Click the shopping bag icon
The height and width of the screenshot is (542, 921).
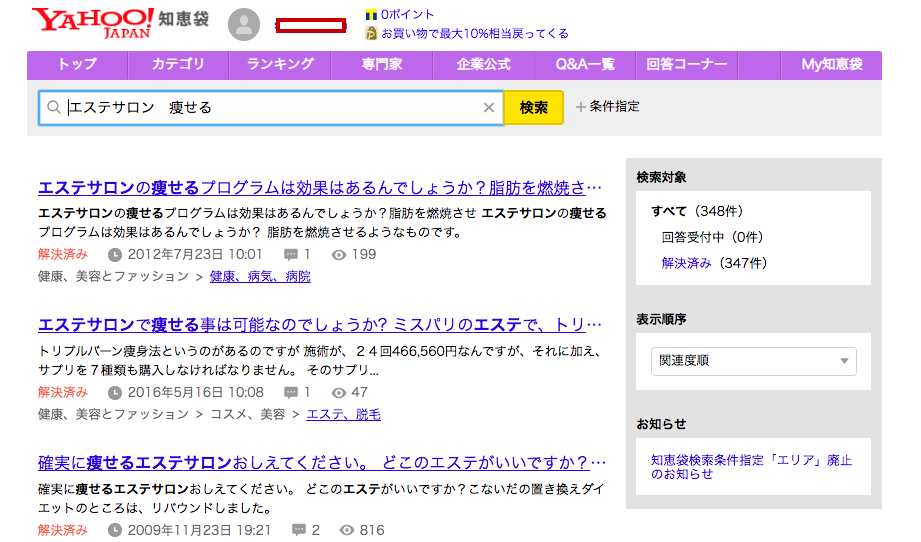point(371,33)
